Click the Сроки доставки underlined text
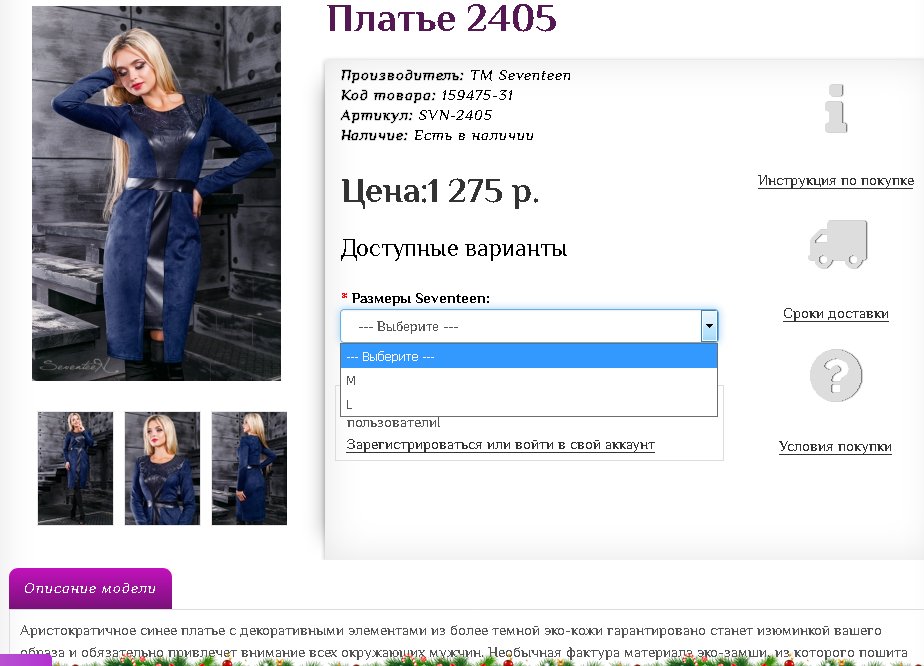This screenshot has width=924, height=666. pos(835,313)
